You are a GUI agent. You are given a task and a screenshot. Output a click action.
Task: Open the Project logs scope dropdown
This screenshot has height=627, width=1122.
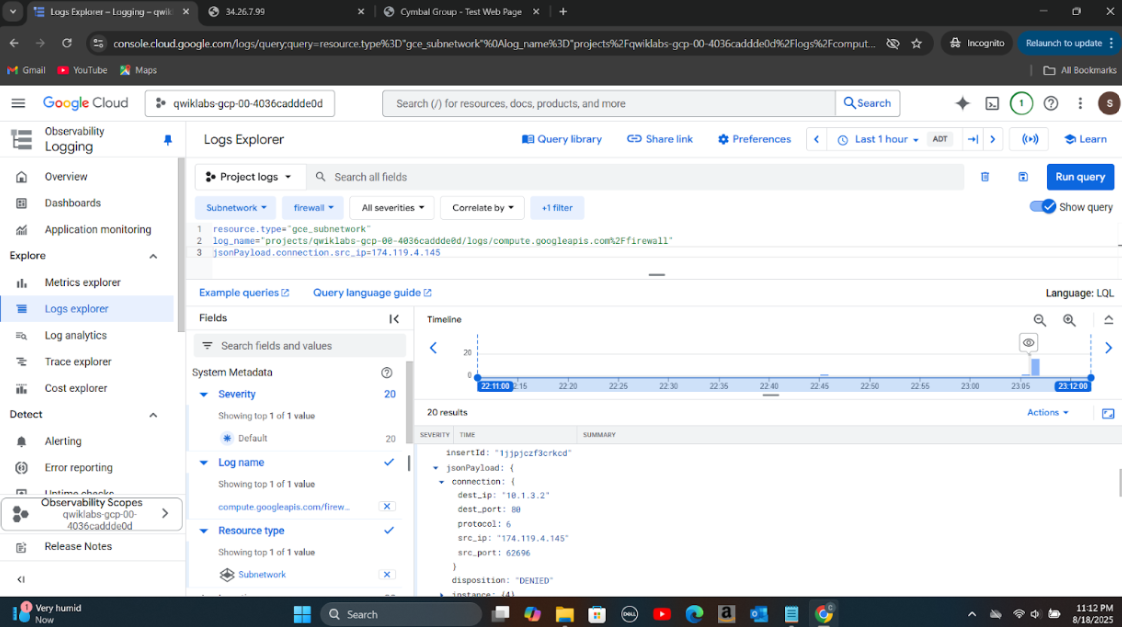[x=249, y=177]
